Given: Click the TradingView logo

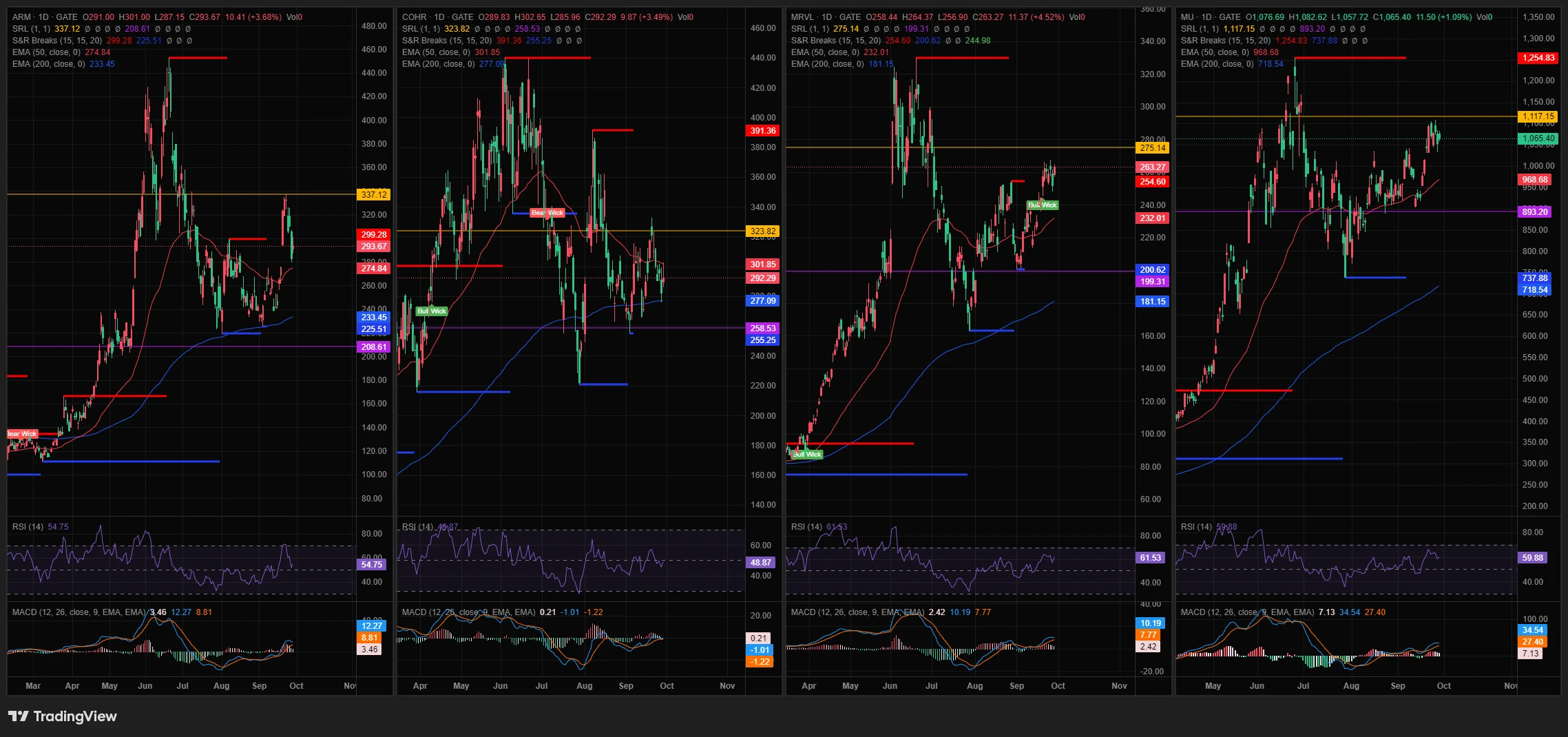Looking at the screenshot, I should 63,716.
